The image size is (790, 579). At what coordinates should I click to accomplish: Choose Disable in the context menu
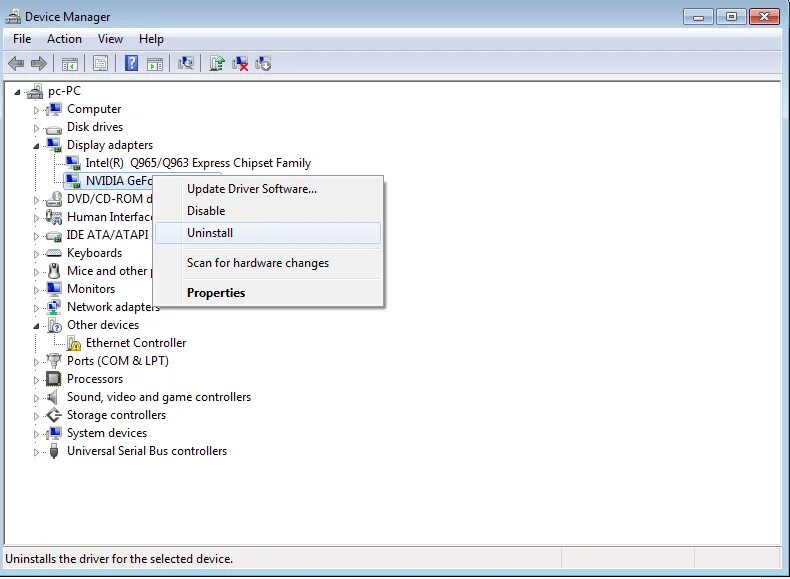[268, 211]
